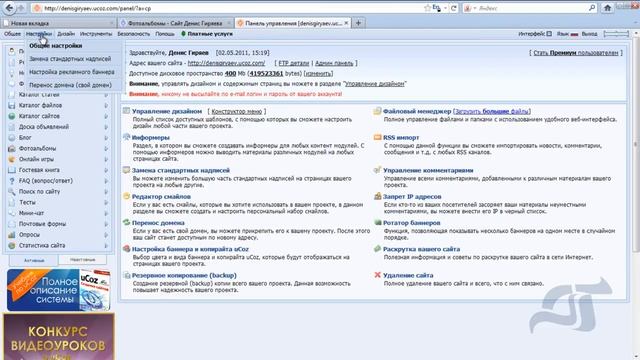Click the page reload icon
This screenshot has width=640, height=360.
click(453, 8)
